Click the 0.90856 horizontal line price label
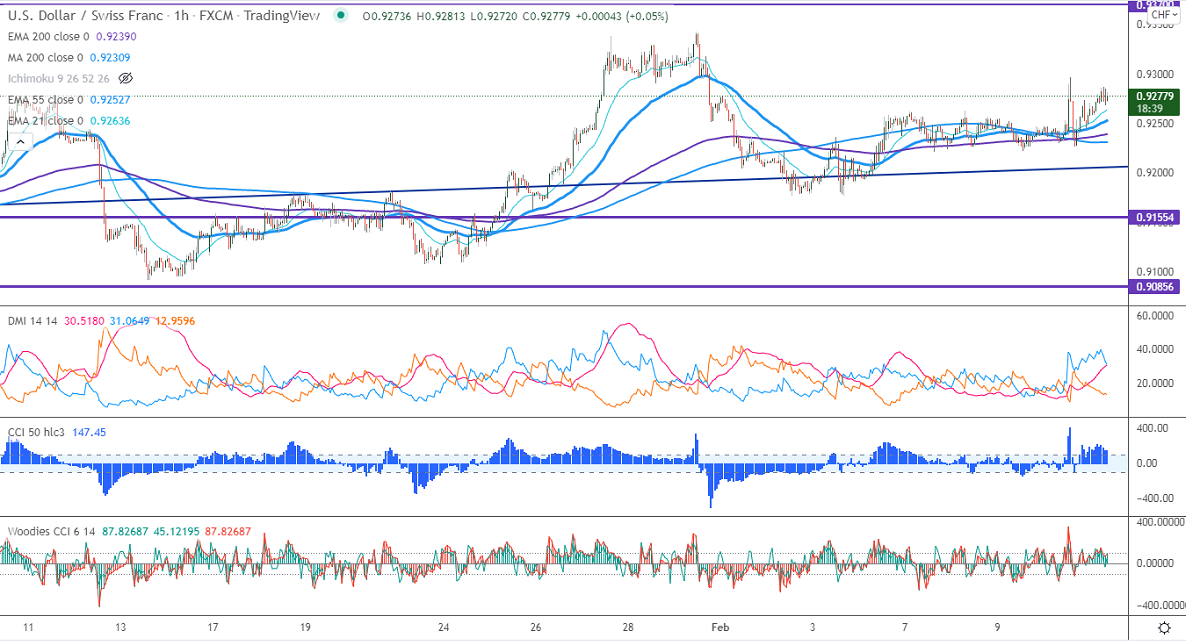Image resolution: width=1186 pixels, height=642 pixels. click(x=1154, y=287)
